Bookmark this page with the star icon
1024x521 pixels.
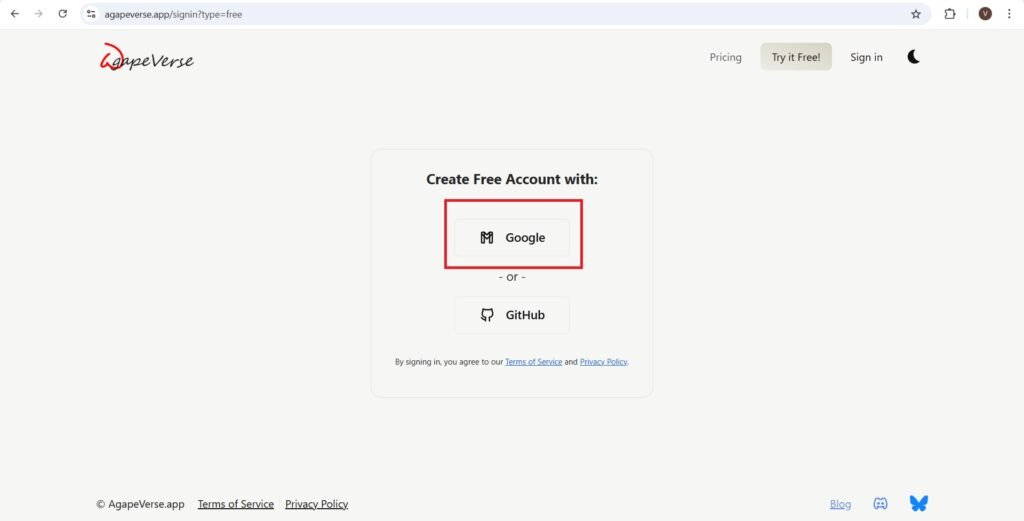click(x=916, y=14)
